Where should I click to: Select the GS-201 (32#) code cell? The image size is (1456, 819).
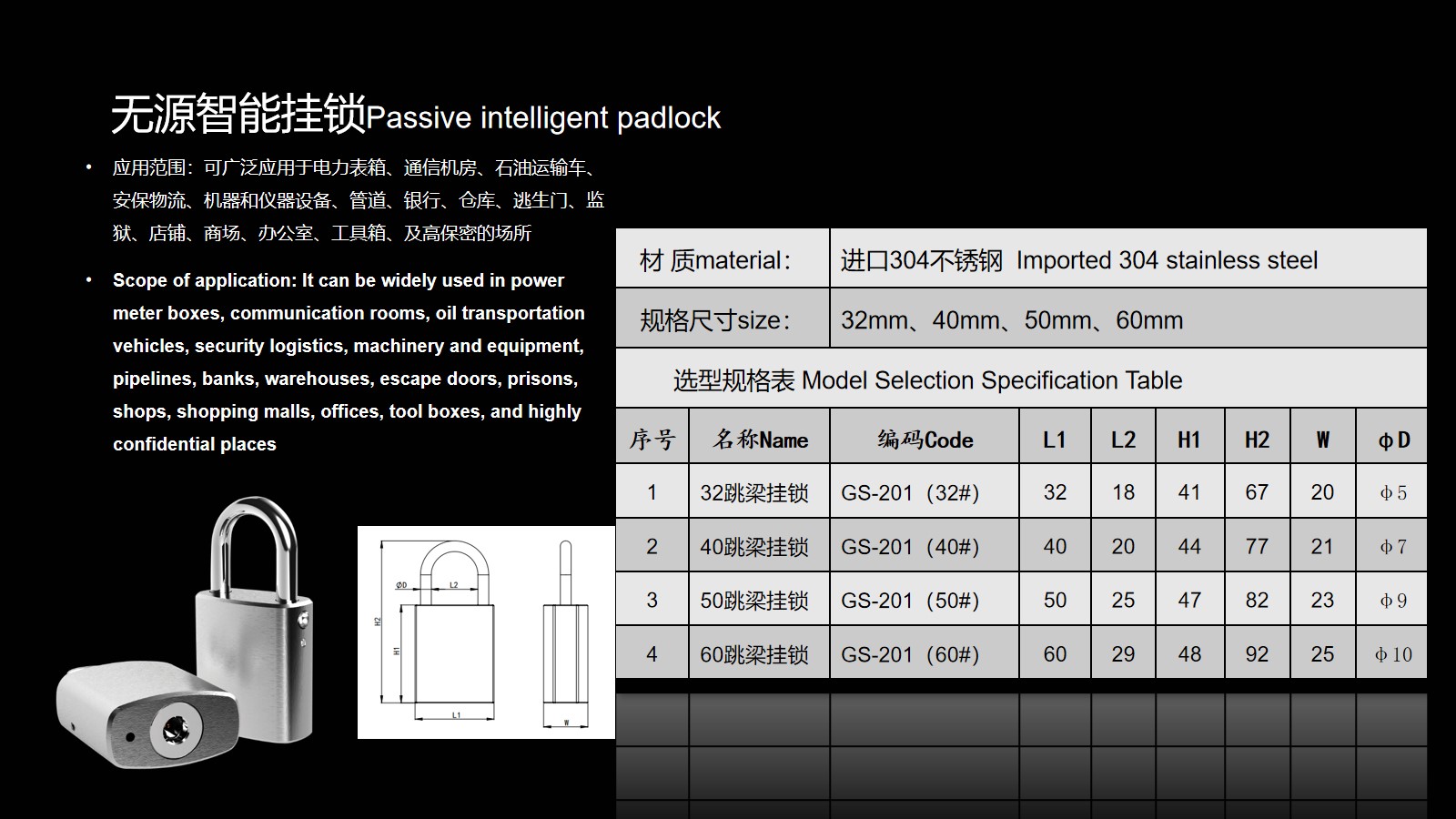(x=910, y=492)
